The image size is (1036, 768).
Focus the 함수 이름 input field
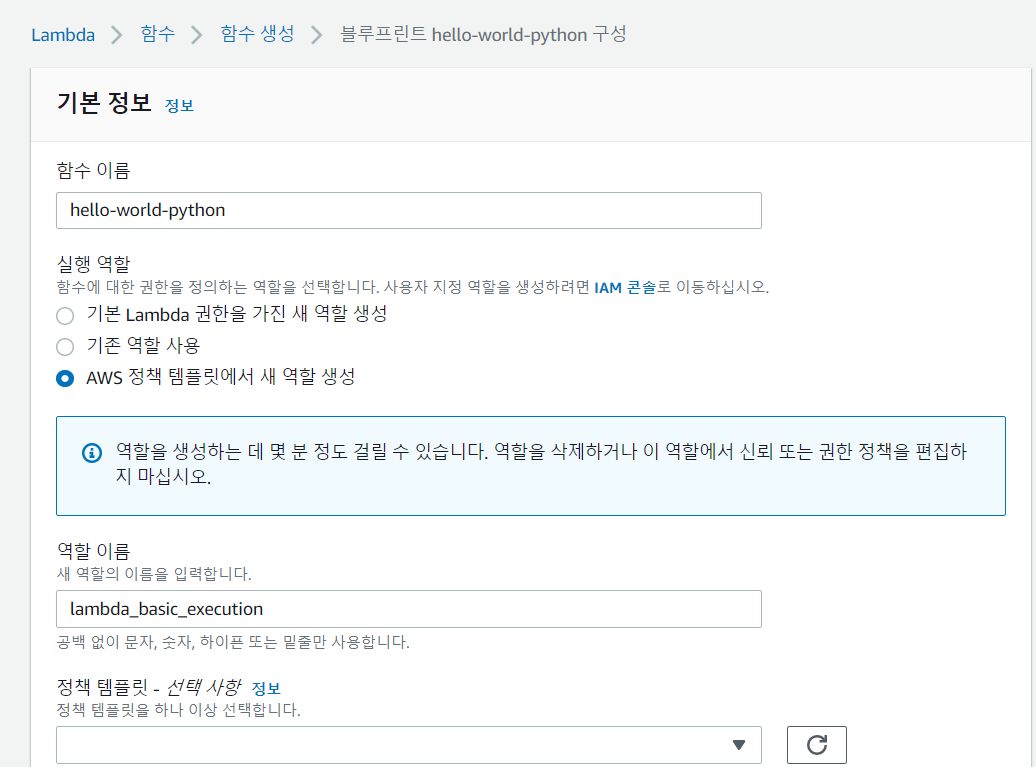point(409,210)
